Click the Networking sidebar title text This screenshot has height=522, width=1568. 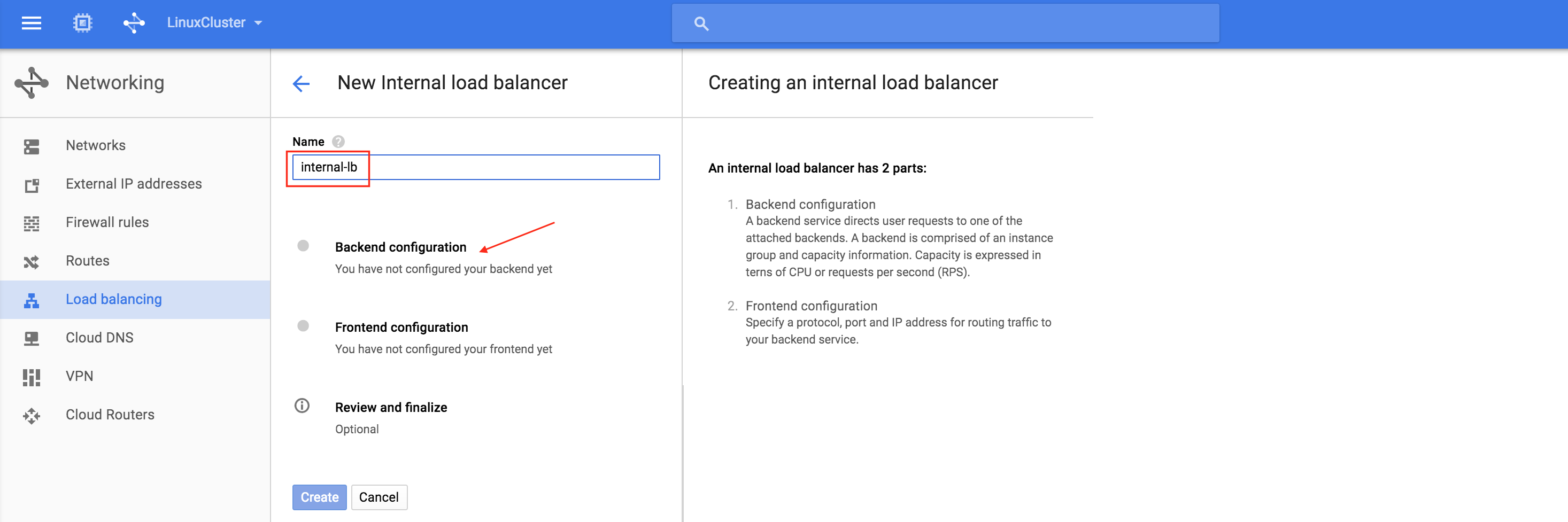tap(115, 83)
